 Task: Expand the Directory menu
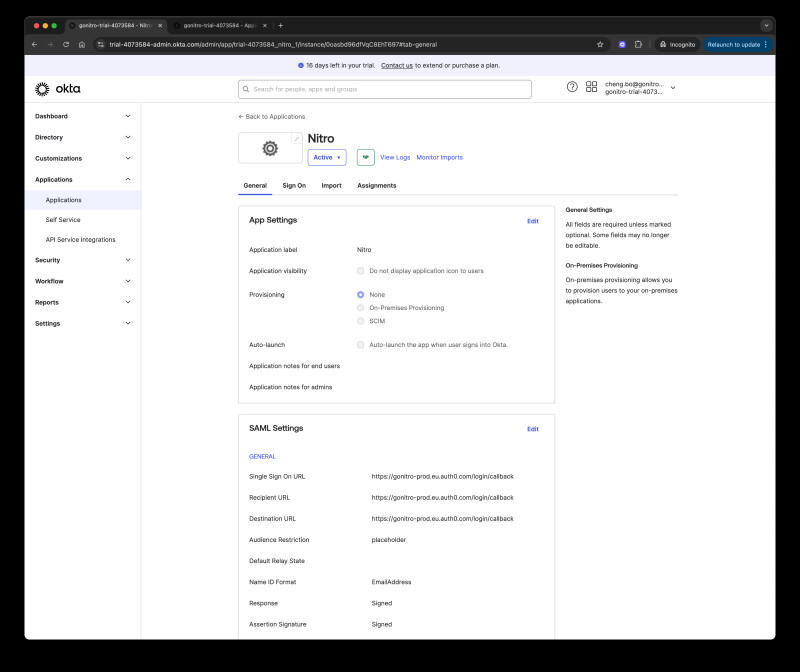coord(83,137)
